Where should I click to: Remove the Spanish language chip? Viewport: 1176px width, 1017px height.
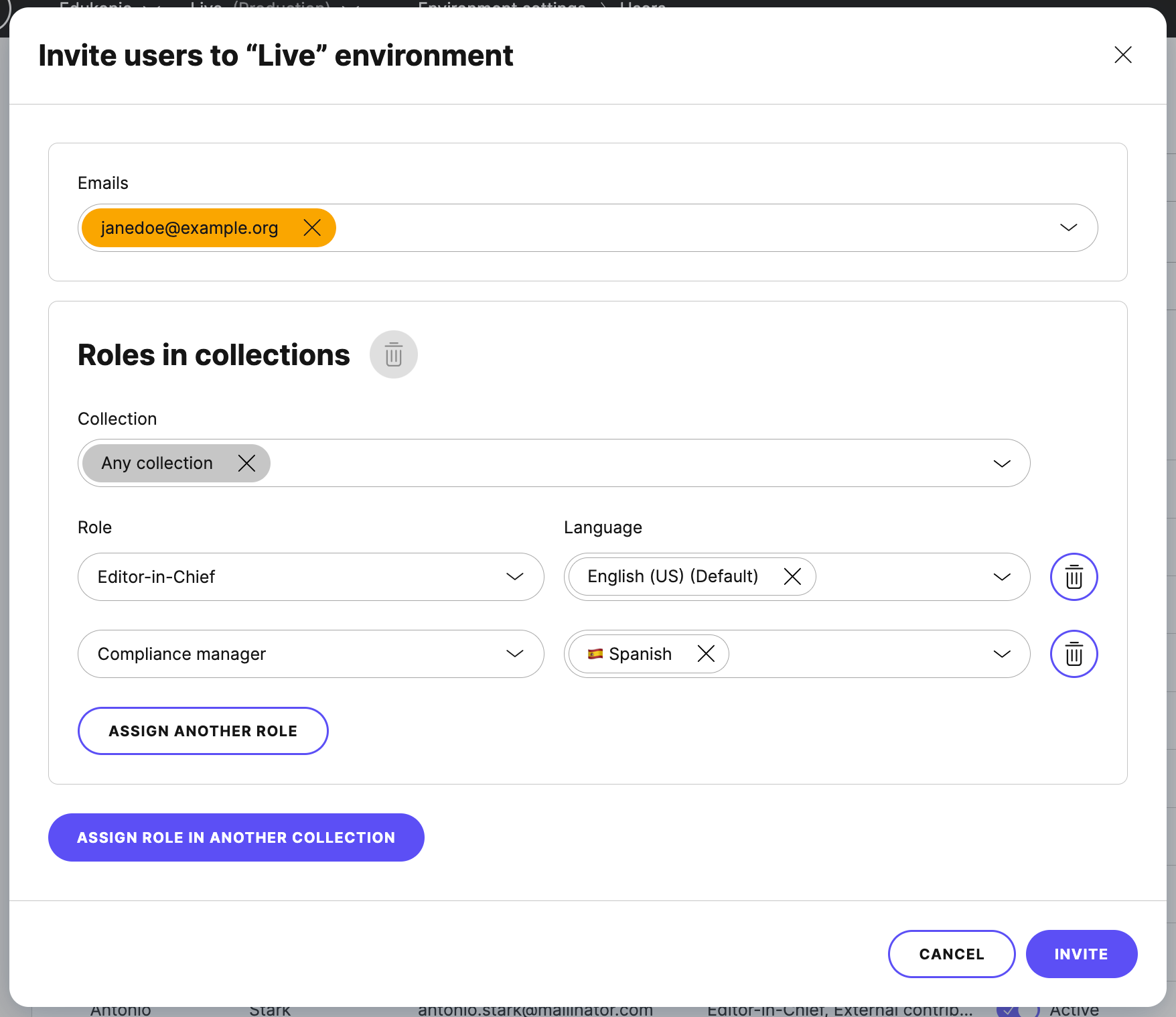coord(706,654)
